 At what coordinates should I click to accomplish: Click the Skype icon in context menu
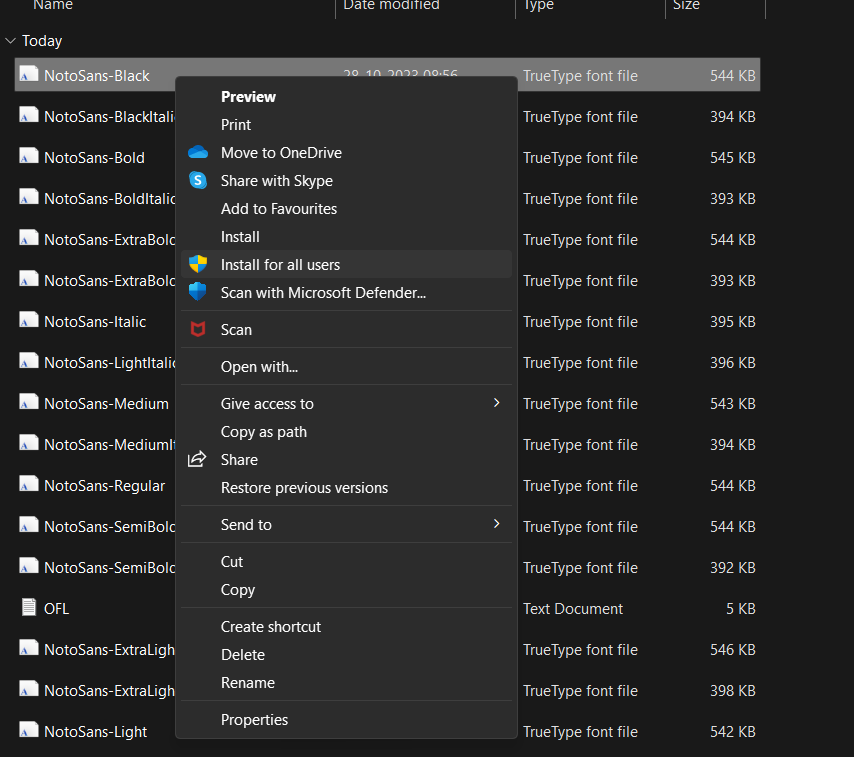(198, 181)
